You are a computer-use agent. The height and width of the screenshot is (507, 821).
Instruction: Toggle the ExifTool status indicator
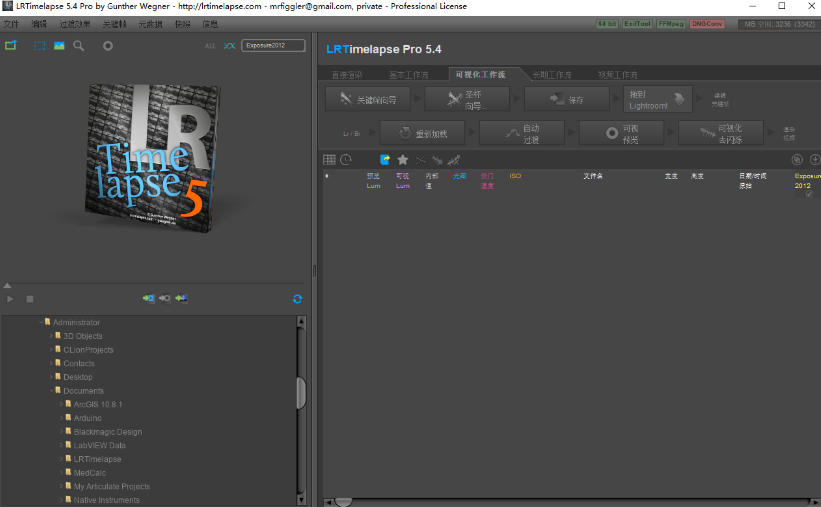coord(637,24)
